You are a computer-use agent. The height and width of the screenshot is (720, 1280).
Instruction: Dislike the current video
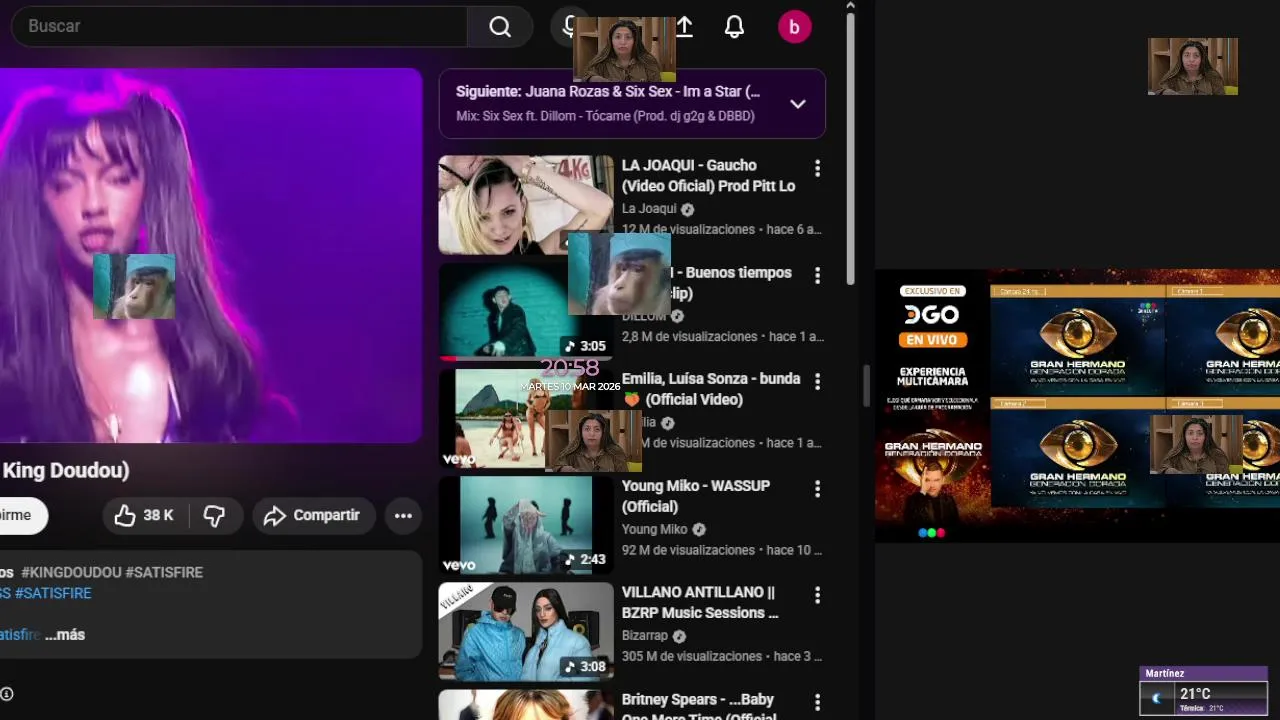(x=215, y=516)
